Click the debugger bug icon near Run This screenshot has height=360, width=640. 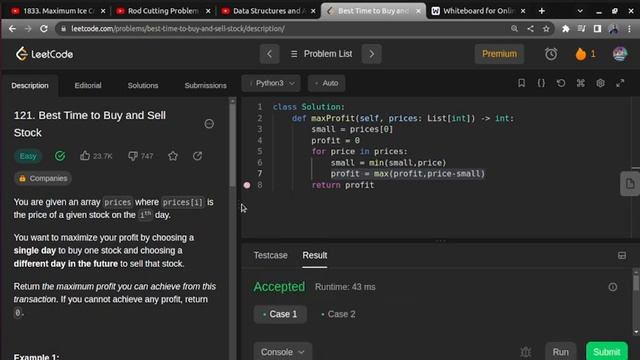(526, 351)
